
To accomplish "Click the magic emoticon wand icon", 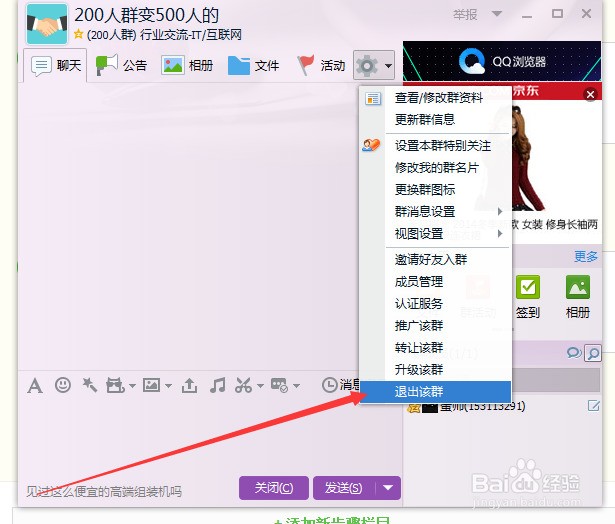I will 89,385.
